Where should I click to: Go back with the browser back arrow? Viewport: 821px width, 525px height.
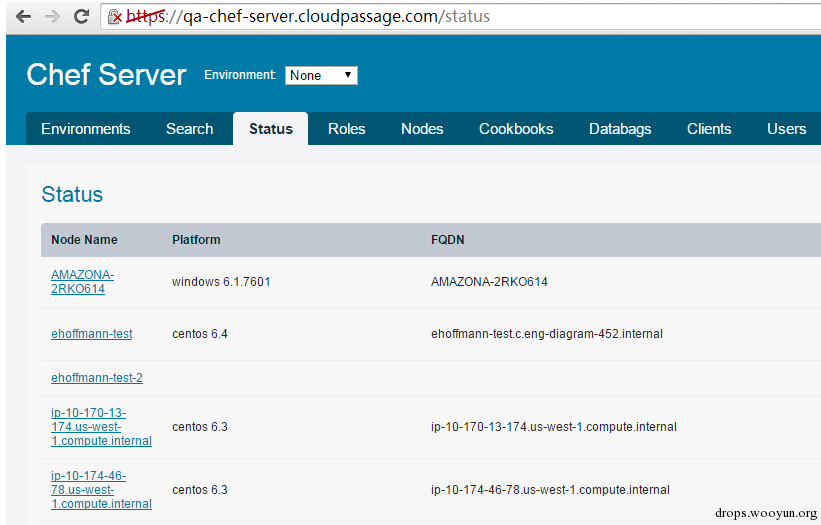(23, 17)
